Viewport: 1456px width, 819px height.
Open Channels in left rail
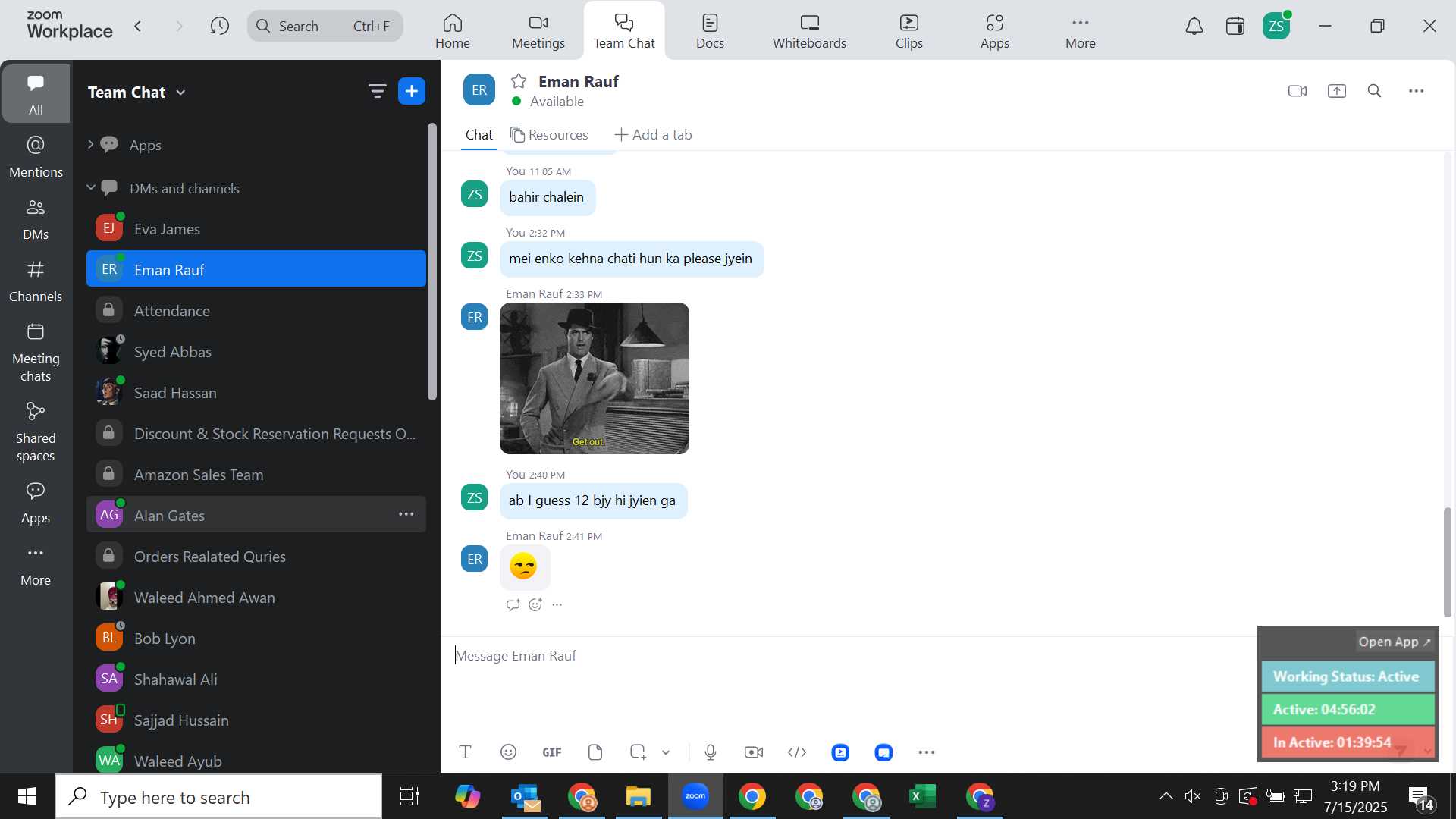[36, 281]
